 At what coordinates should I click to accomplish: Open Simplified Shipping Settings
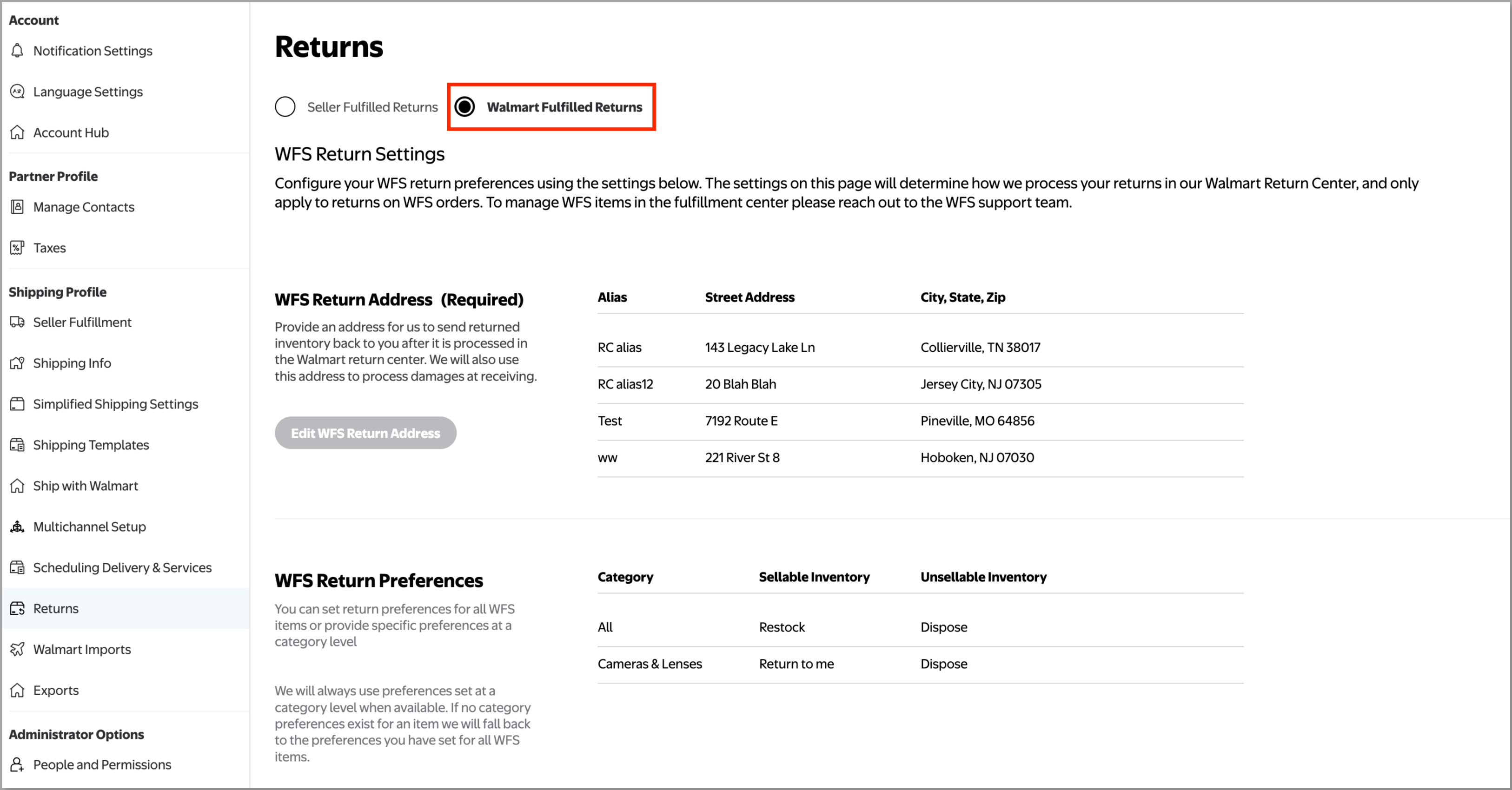116,404
